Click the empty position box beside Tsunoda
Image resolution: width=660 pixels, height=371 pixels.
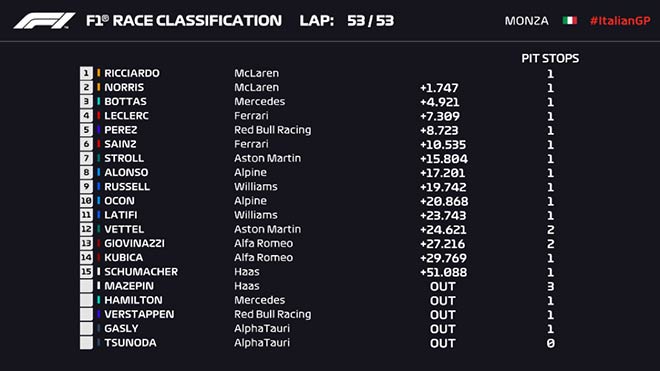click(x=86, y=343)
